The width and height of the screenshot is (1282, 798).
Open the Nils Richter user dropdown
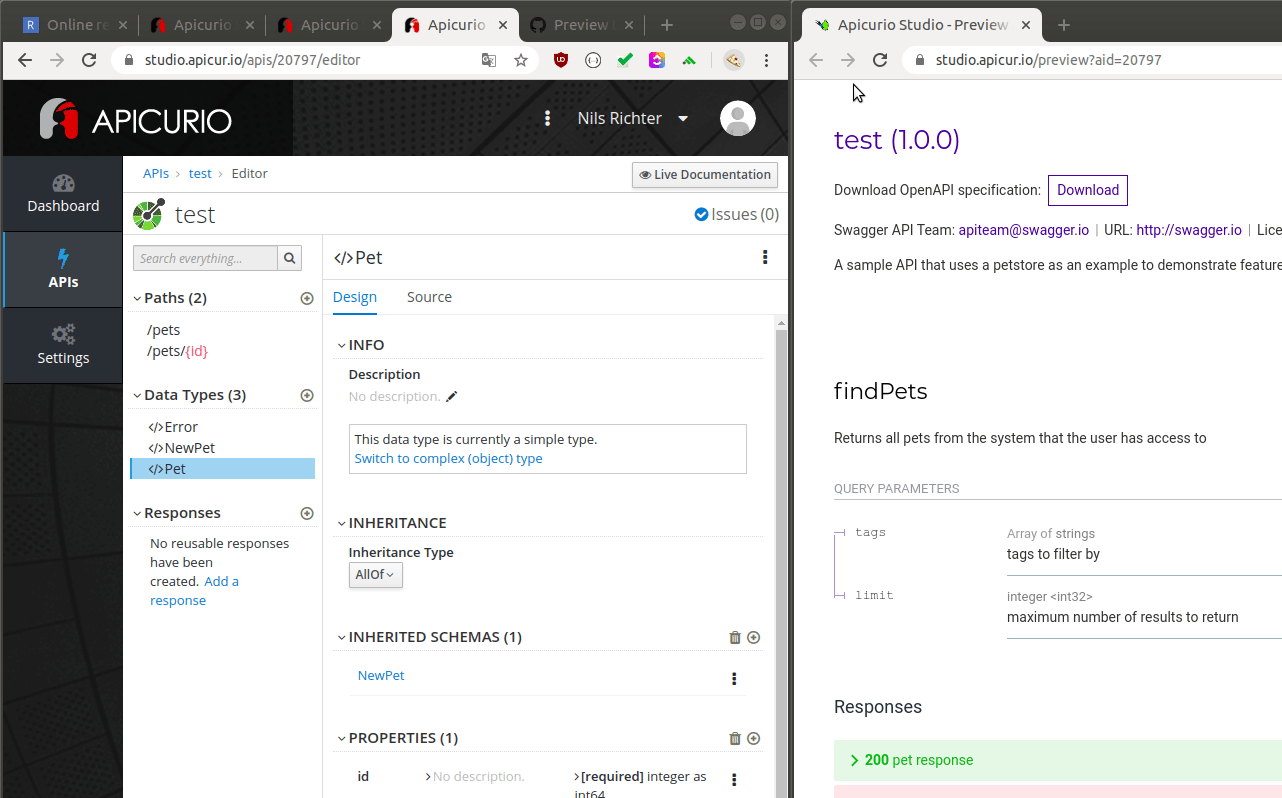[x=633, y=118]
